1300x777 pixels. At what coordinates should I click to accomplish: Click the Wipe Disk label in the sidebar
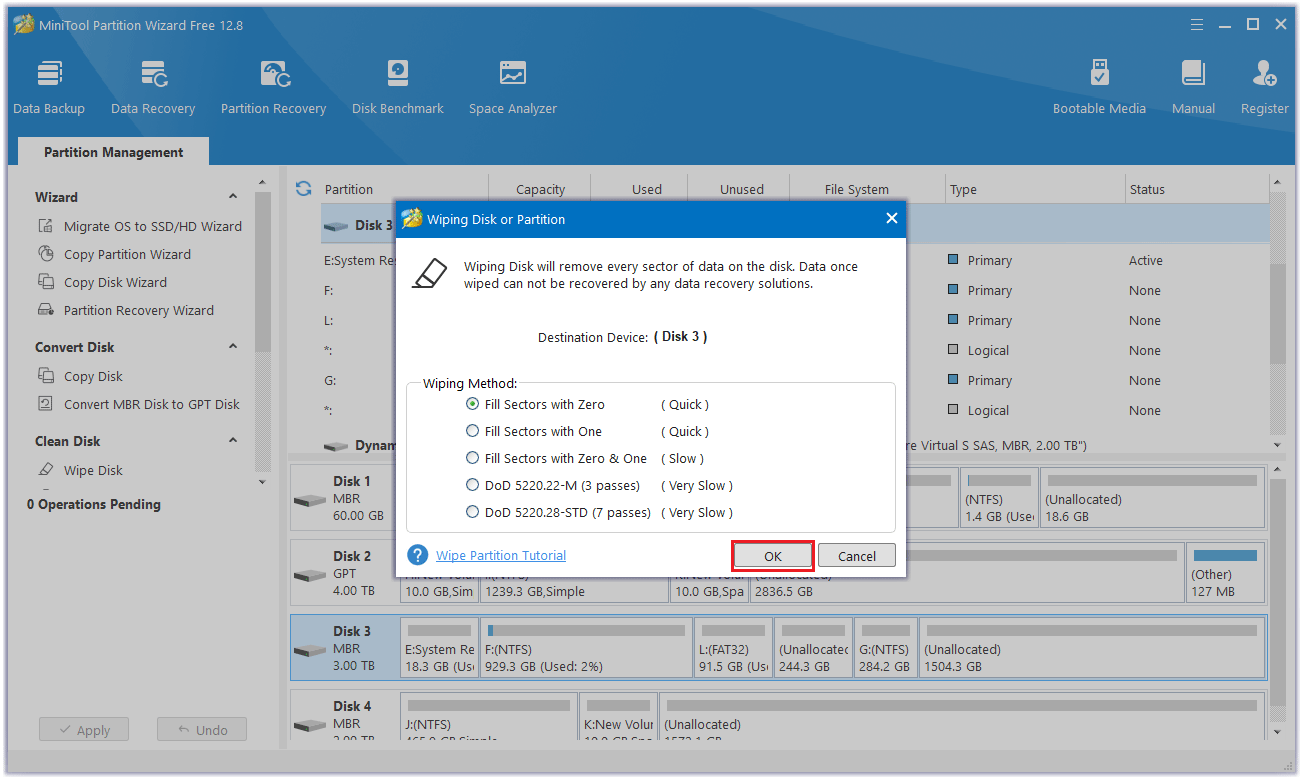[94, 470]
